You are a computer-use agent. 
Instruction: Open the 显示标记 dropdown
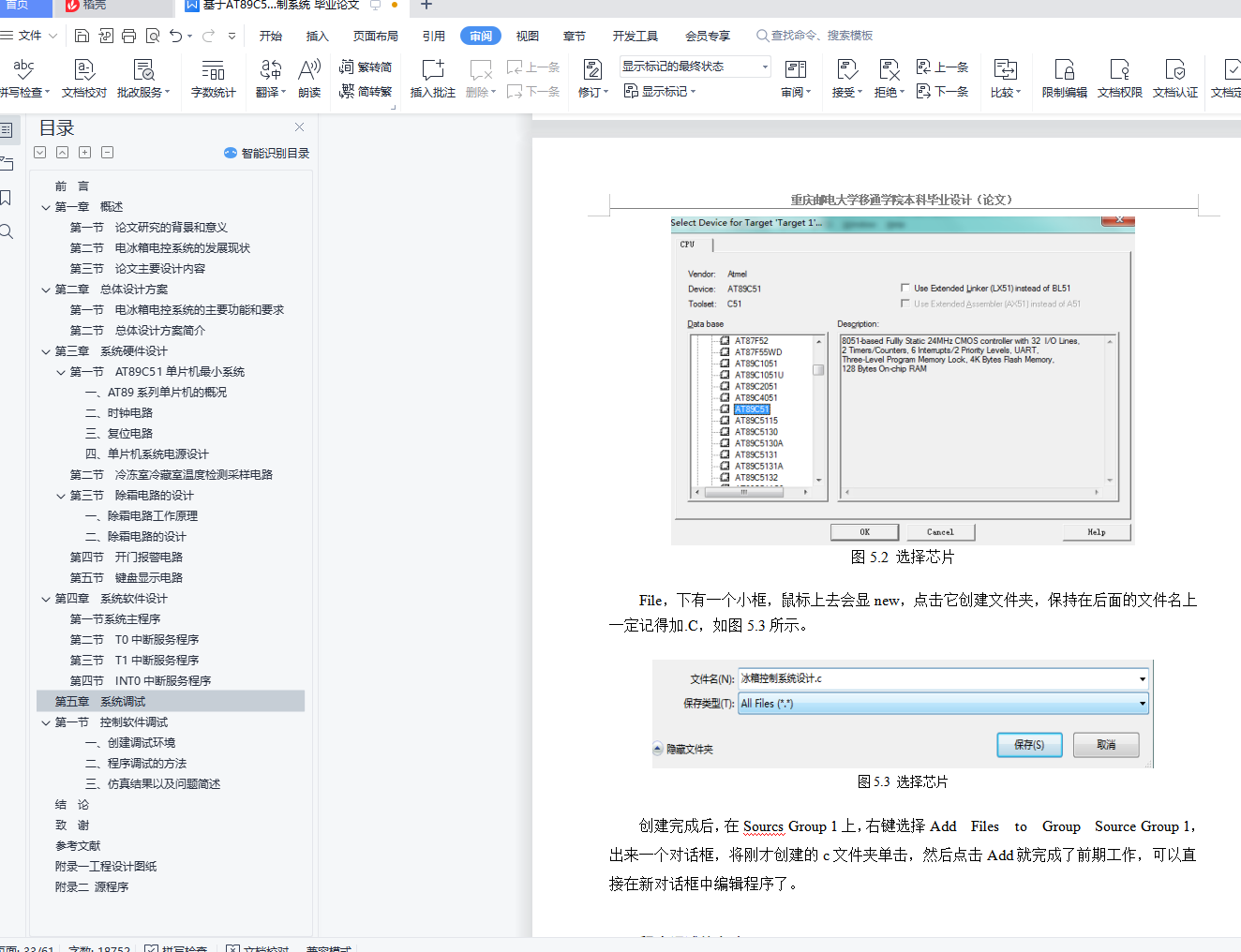660,91
